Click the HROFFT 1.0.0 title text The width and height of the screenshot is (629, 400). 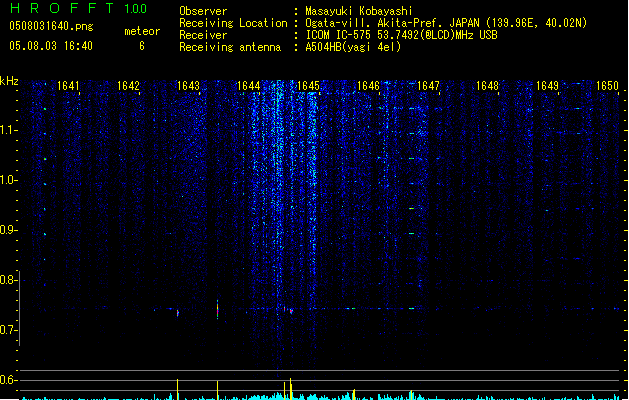point(78,8)
